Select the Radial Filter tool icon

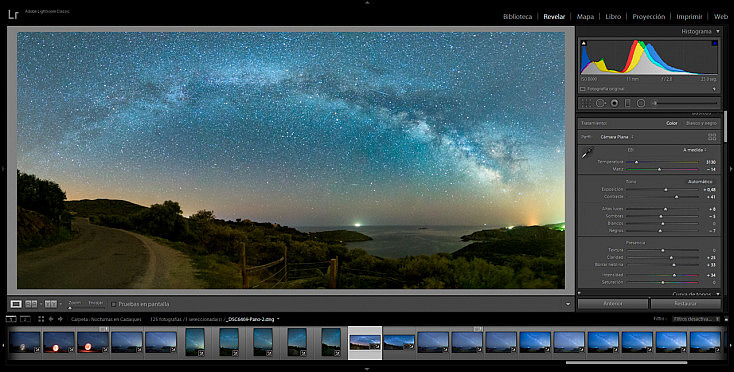(x=641, y=103)
